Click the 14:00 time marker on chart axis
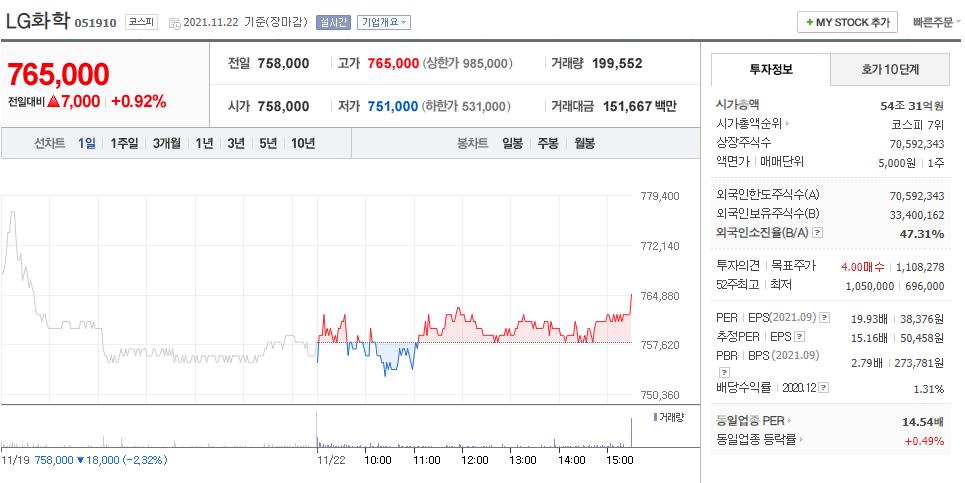The image size is (965, 483). click(x=572, y=460)
